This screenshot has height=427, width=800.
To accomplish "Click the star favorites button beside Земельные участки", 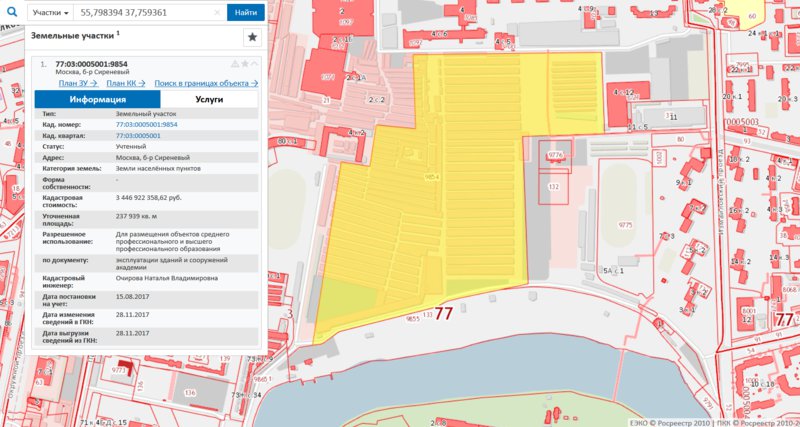I will click(x=252, y=37).
